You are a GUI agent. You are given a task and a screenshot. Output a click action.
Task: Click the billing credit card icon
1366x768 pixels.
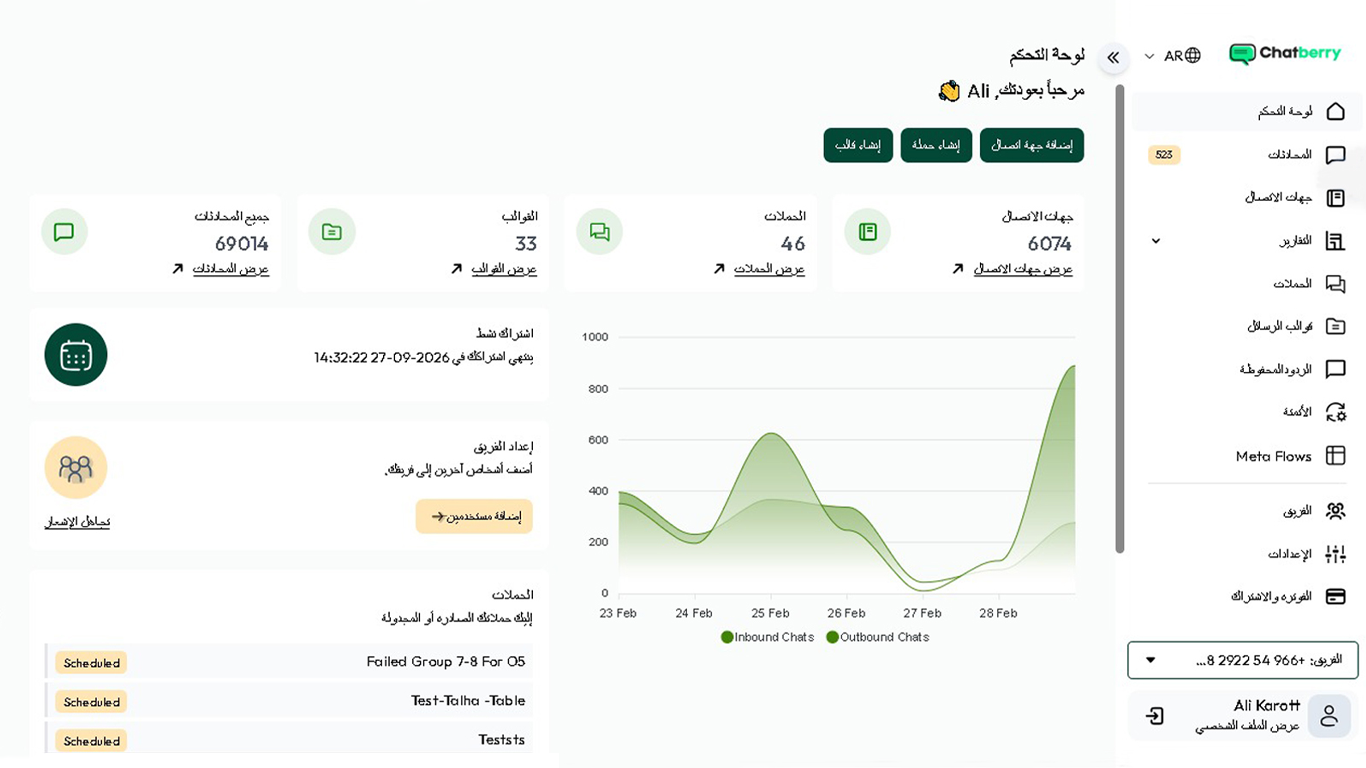click(1335, 597)
